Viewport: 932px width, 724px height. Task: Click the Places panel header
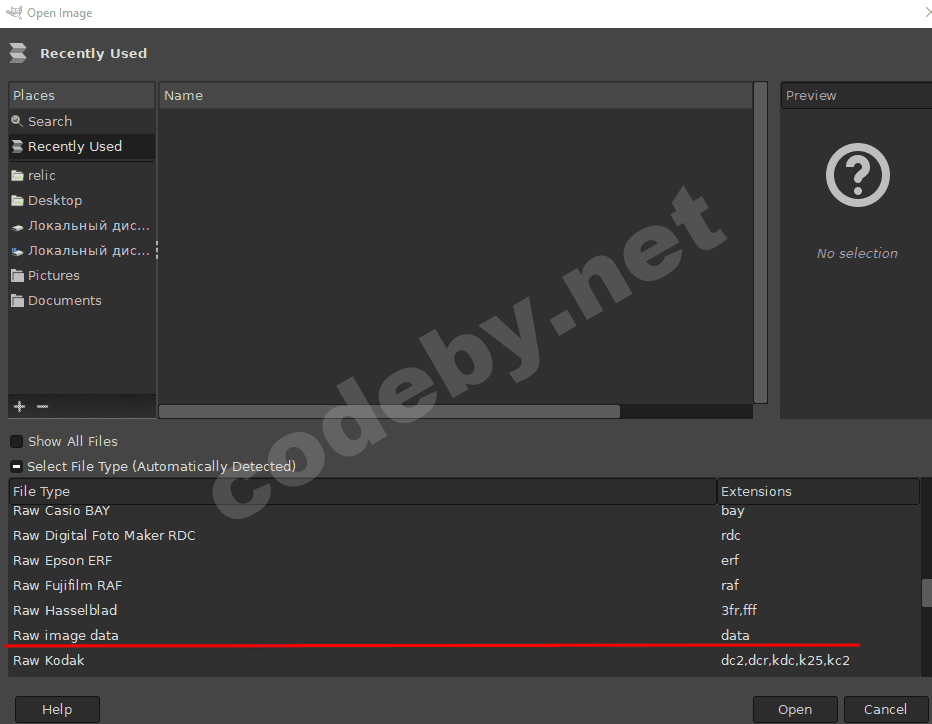82,95
